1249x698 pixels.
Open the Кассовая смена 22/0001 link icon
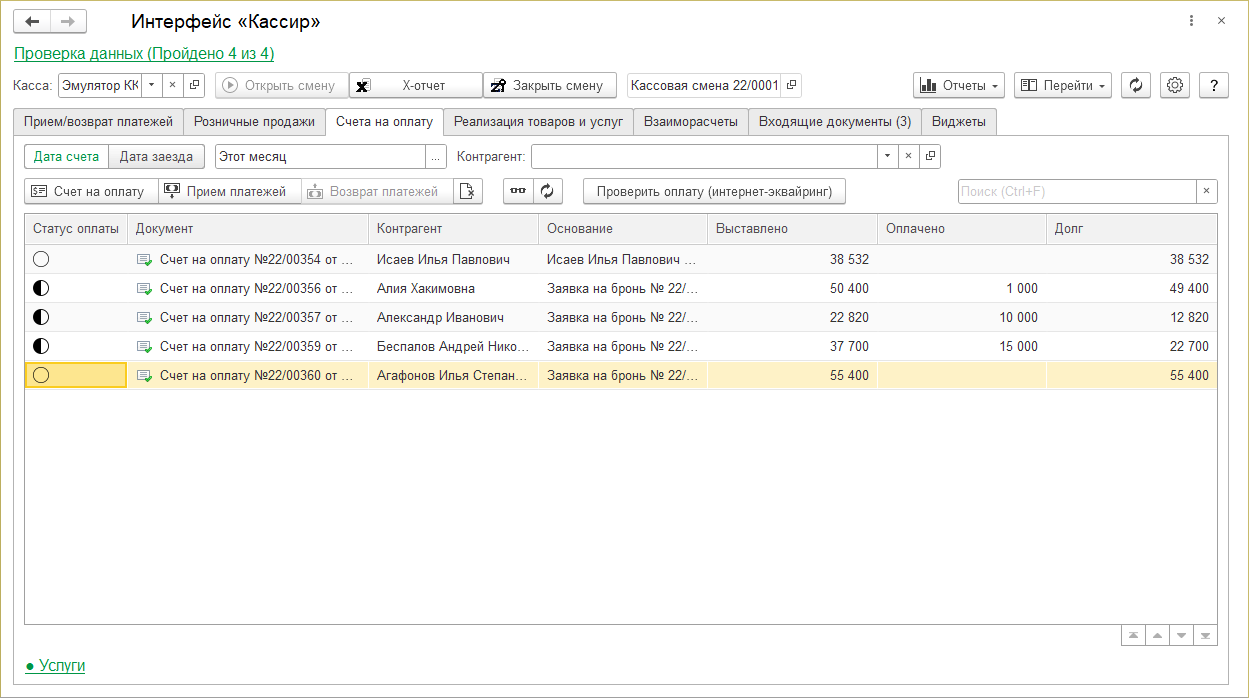click(791, 85)
